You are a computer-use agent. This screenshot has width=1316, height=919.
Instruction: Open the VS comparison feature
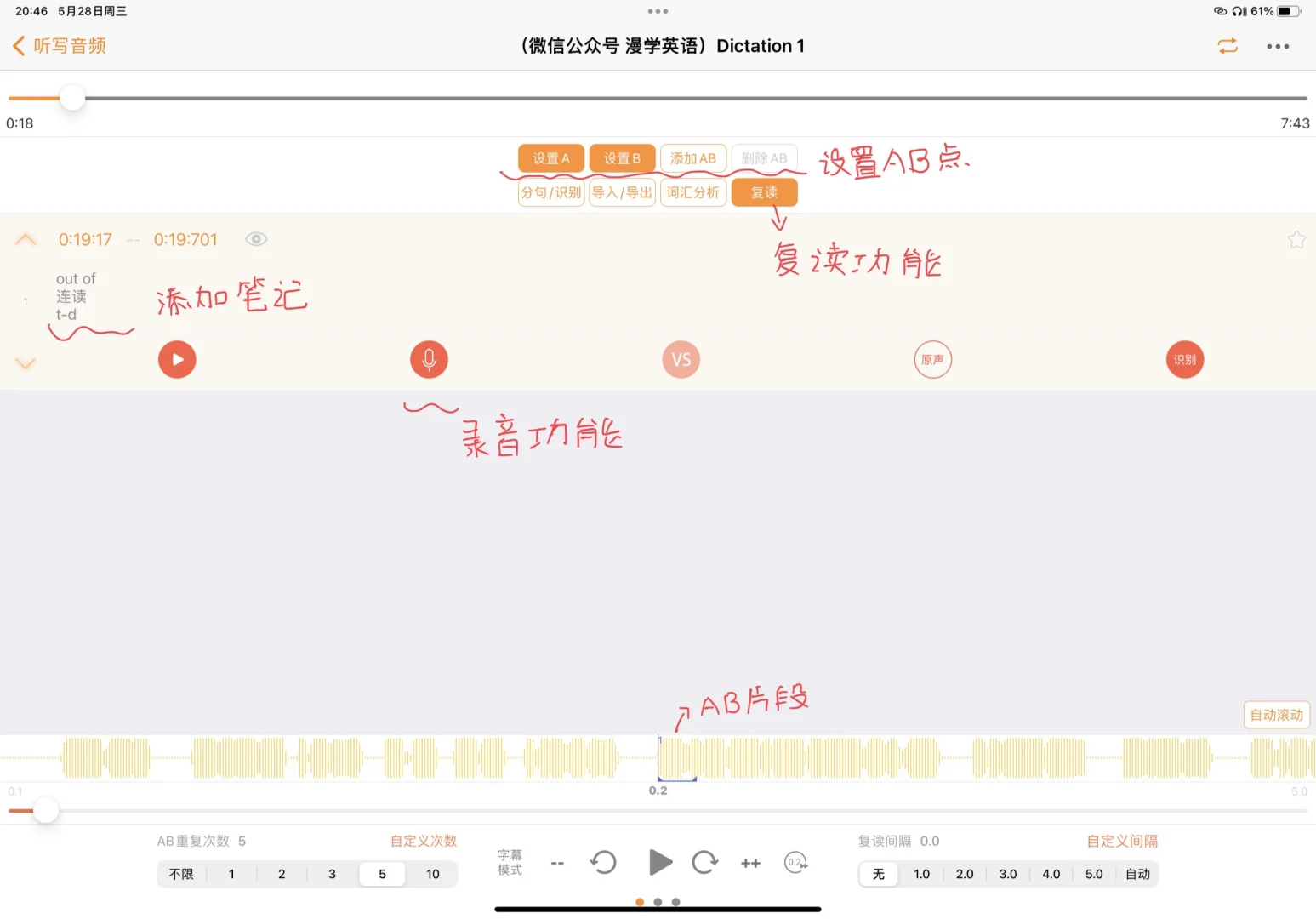point(681,359)
